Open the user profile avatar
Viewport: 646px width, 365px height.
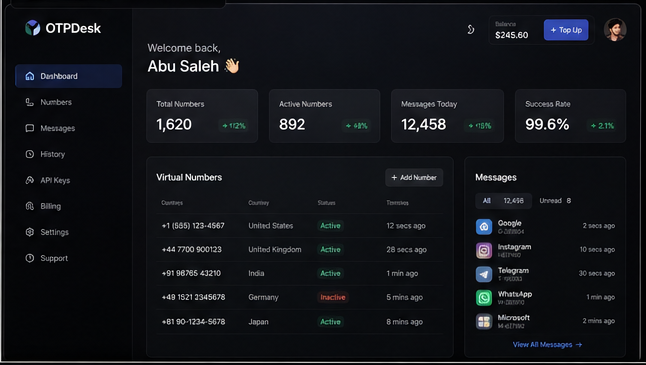[x=615, y=30]
